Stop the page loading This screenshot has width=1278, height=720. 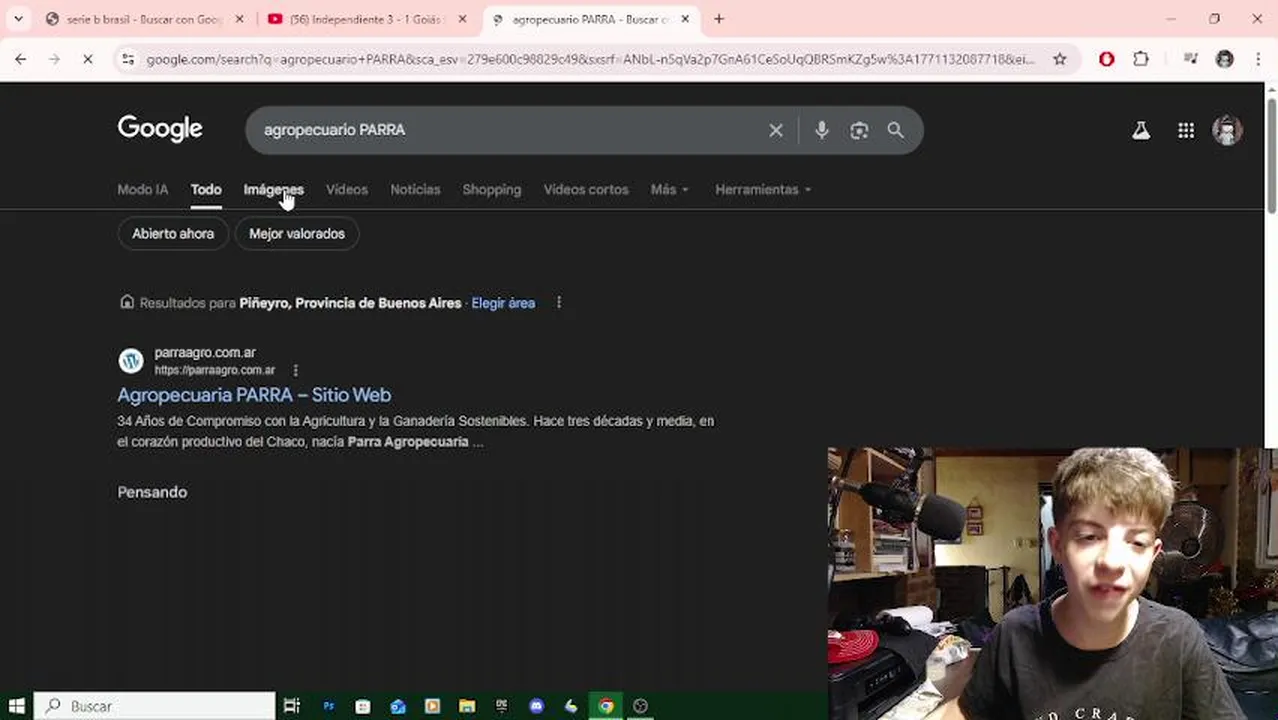click(87, 59)
